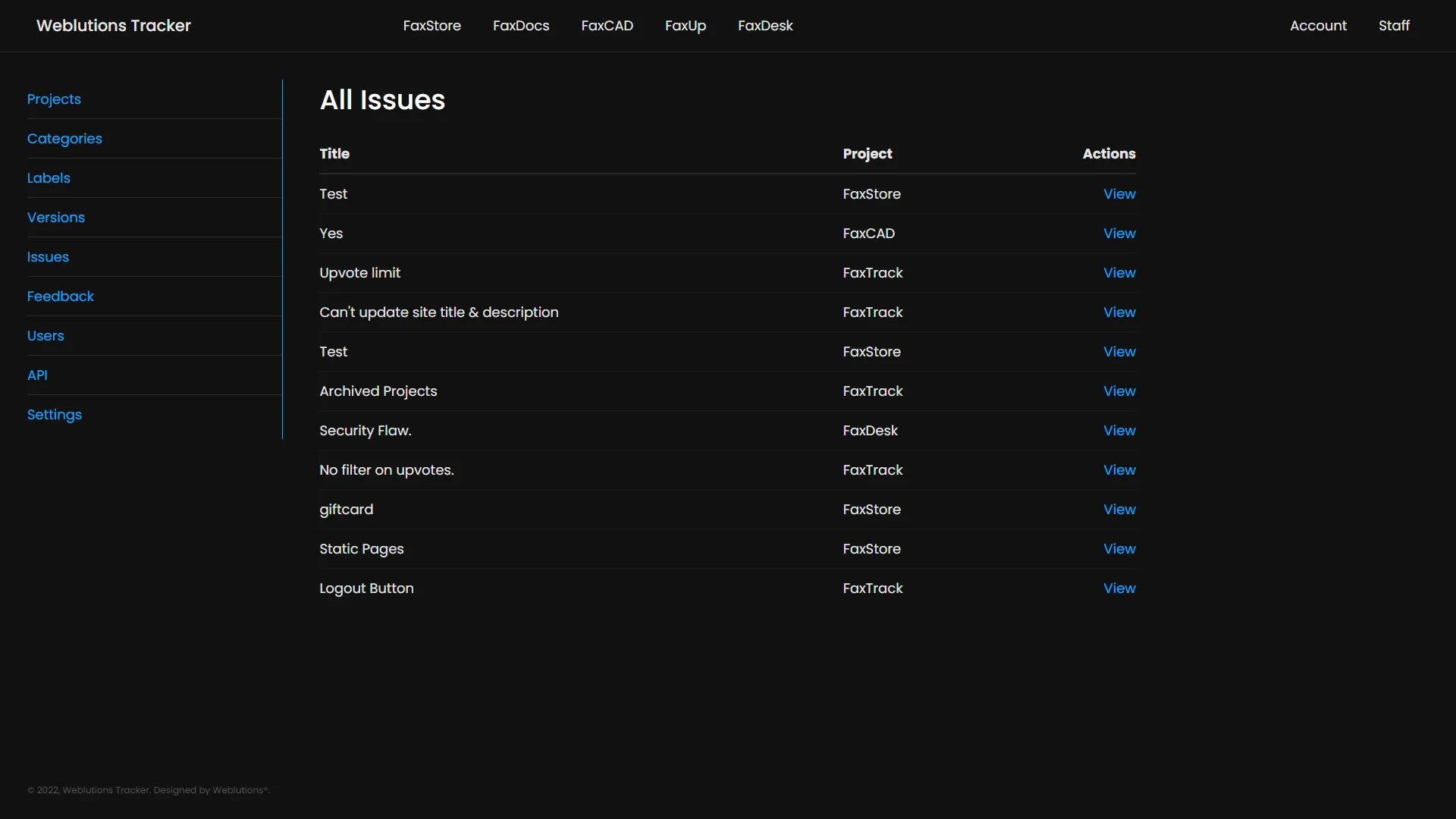Switch to the FaxStore tab
Screen dimensions: 1456x819
(431, 25)
